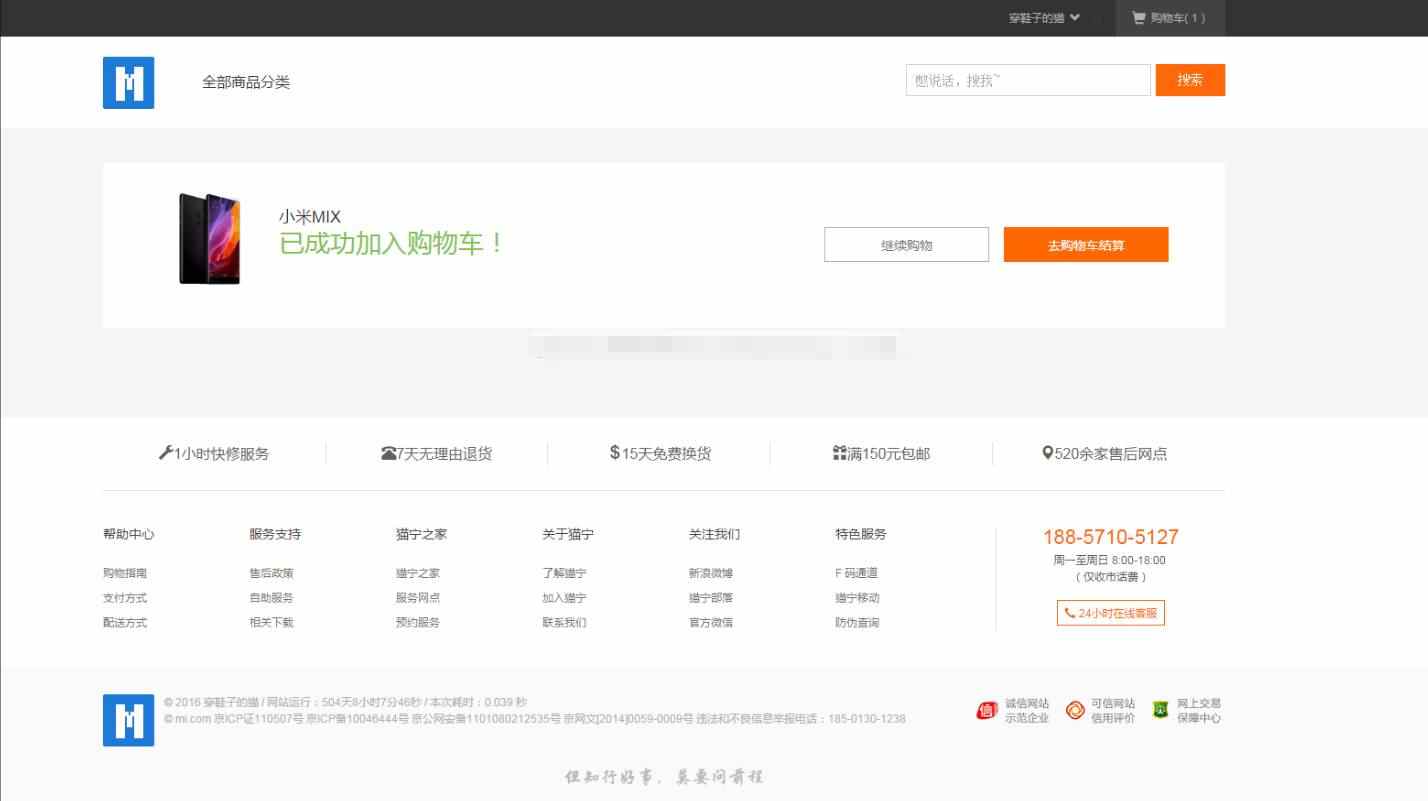Focus the search input field
The image size is (1428, 801).
tap(1028, 80)
